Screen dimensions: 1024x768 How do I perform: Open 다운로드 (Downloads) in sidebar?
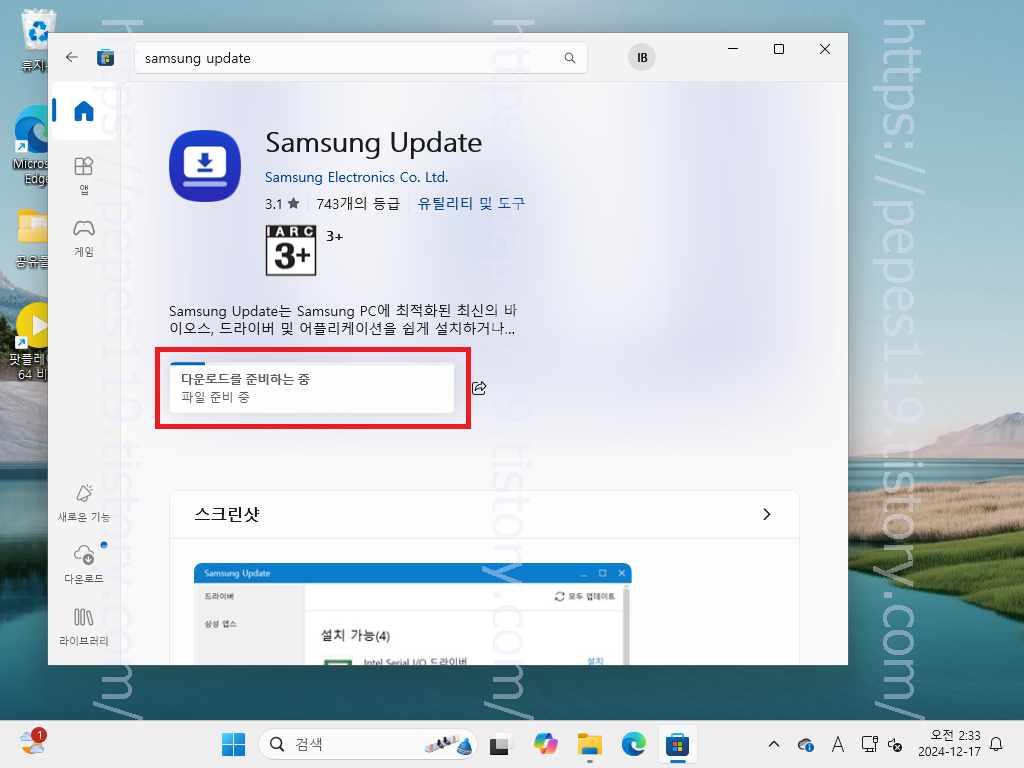(x=84, y=564)
